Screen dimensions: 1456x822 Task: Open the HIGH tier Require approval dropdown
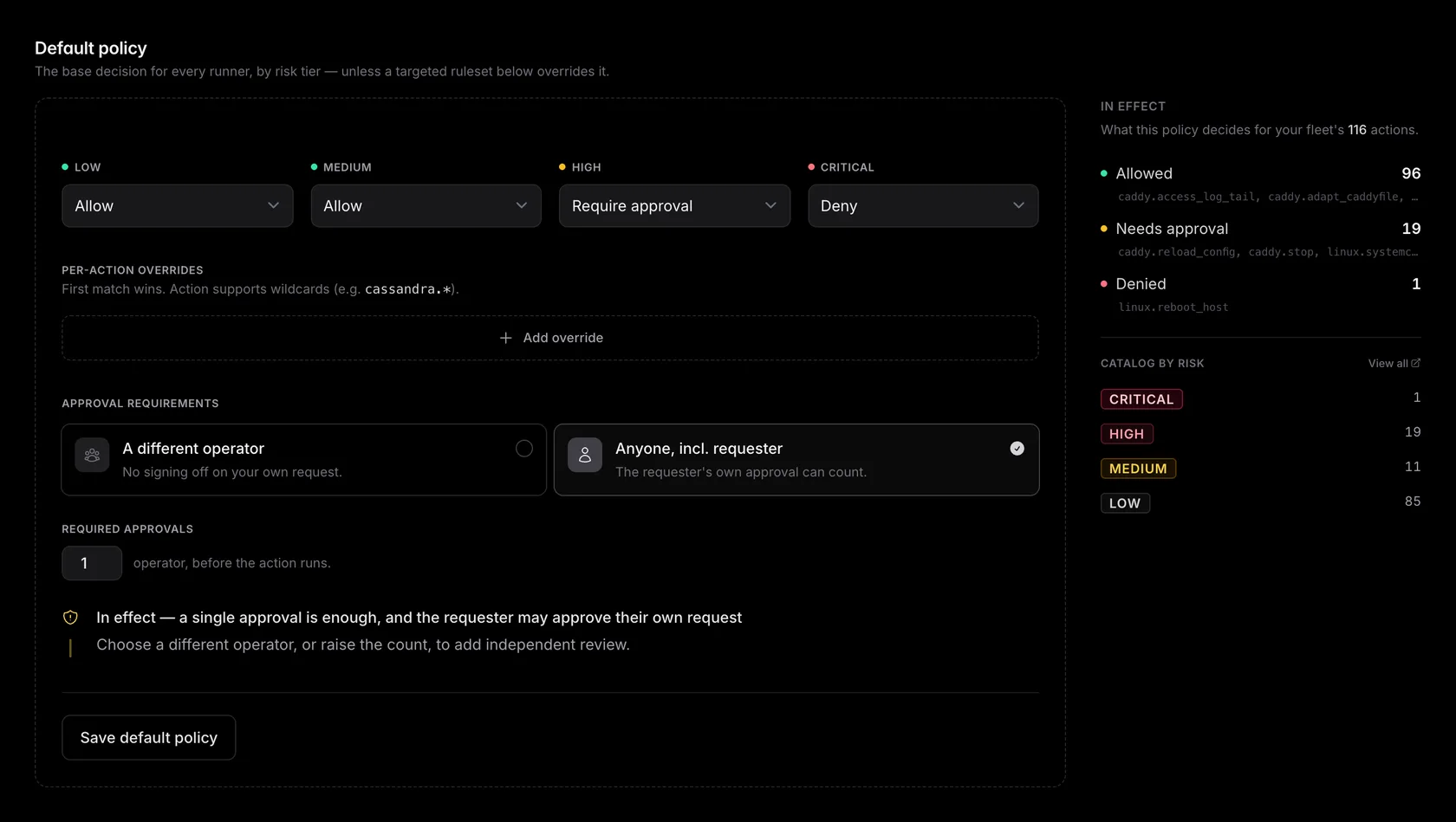674,205
